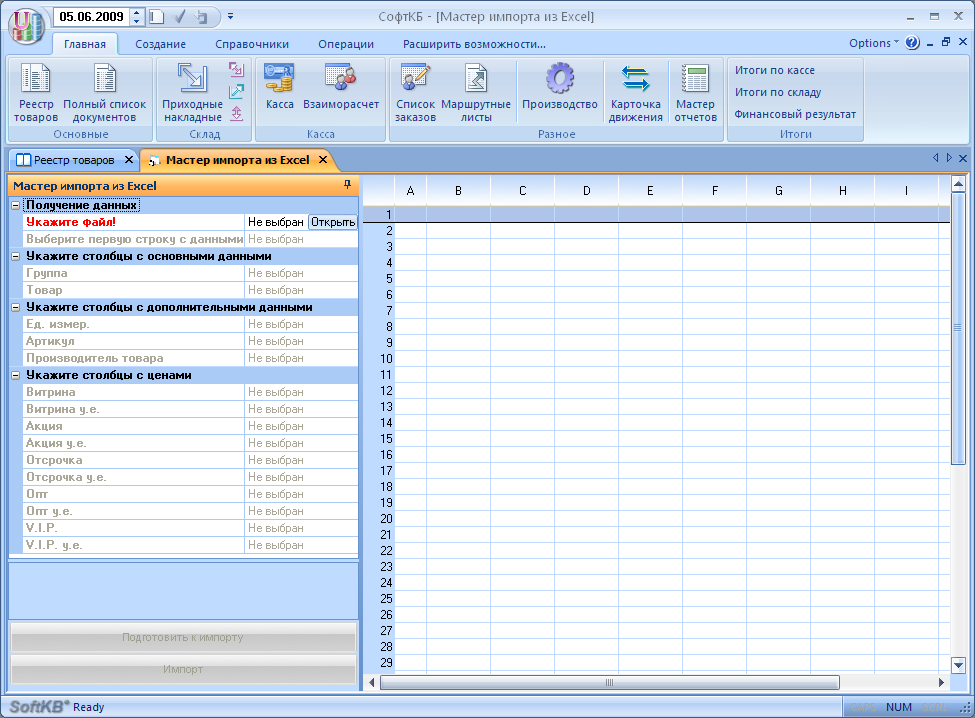The width and height of the screenshot is (975, 718).
Task: Click the horizontal scrollbar left arrow
Action: (372, 683)
